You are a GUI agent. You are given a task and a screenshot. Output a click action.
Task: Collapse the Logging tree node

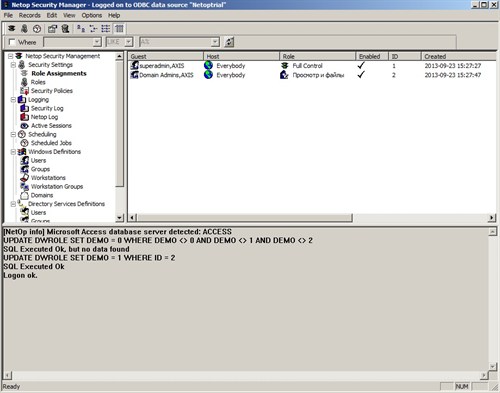point(13,100)
